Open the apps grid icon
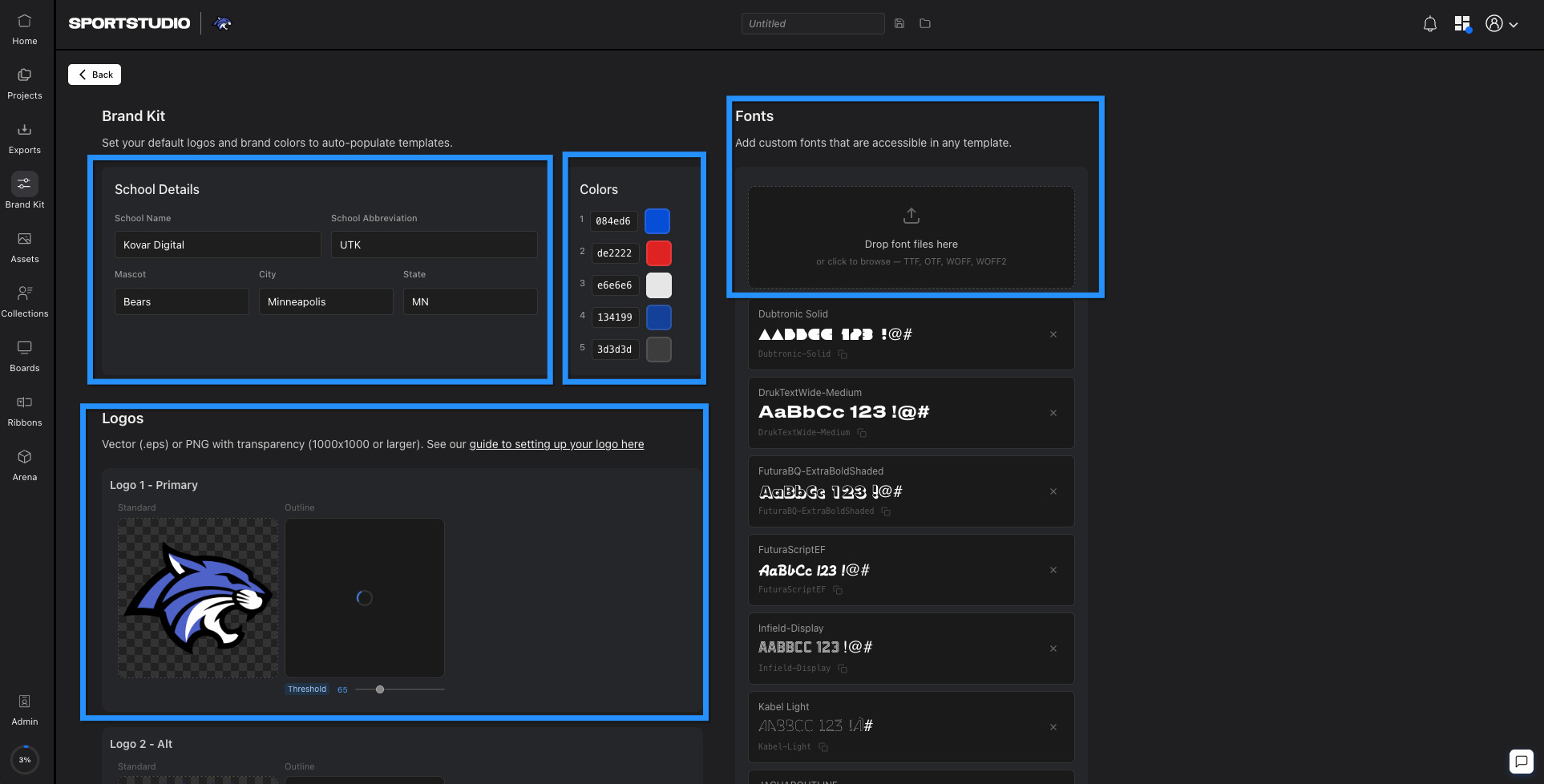Image resolution: width=1544 pixels, height=784 pixels. tap(1463, 24)
